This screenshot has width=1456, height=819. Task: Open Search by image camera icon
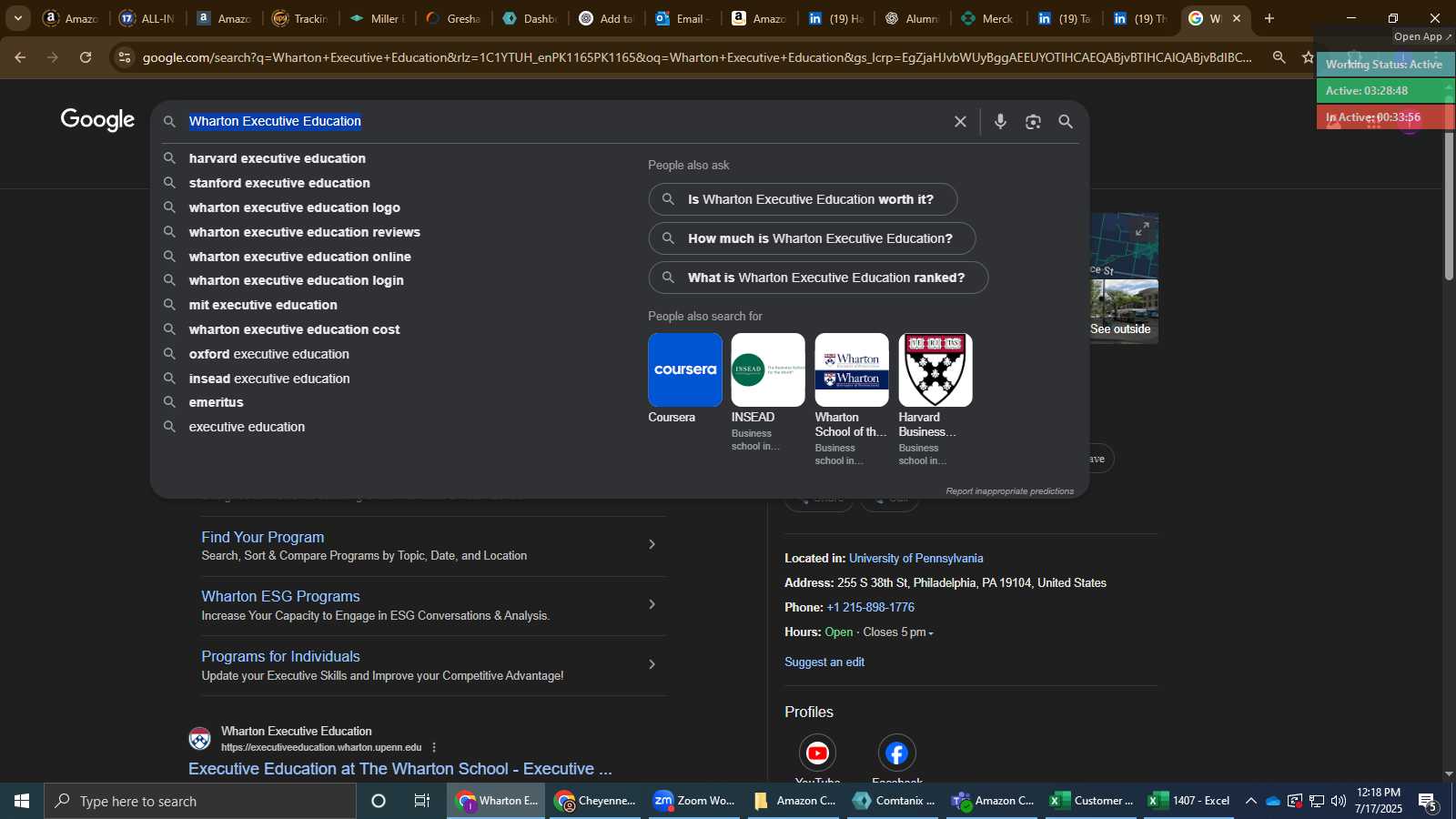(1033, 121)
